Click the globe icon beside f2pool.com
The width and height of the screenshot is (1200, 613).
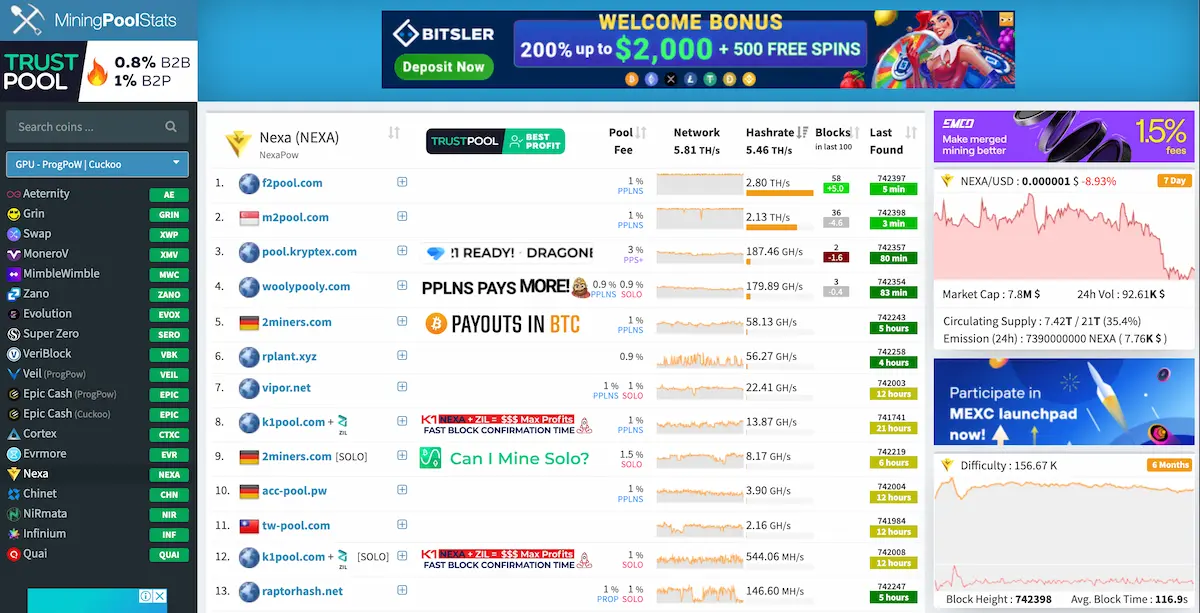click(249, 184)
